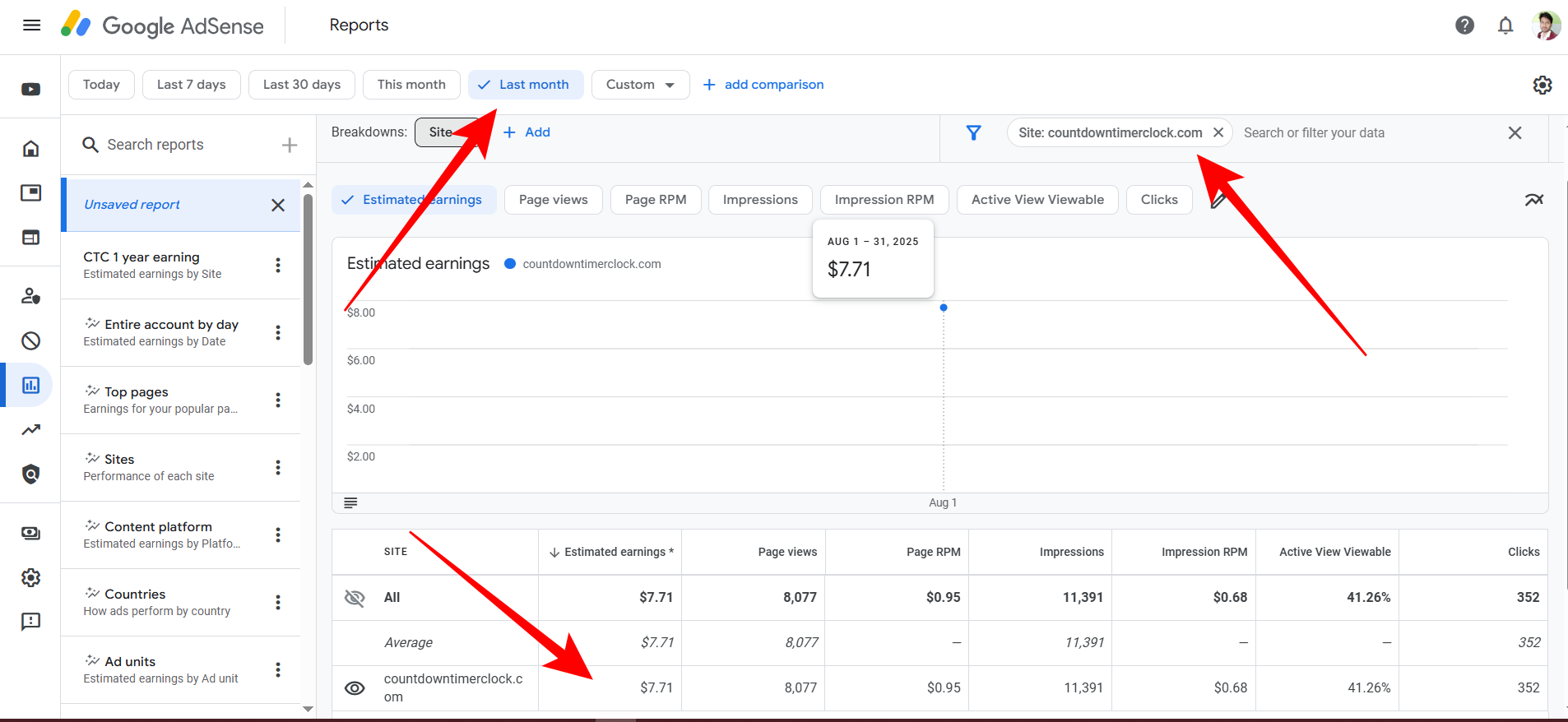Image resolution: width=1568 pixels, height=722 pixels.
Task: Open more options for Sites report
Action: pyautogui.click(x=278, y=467)
